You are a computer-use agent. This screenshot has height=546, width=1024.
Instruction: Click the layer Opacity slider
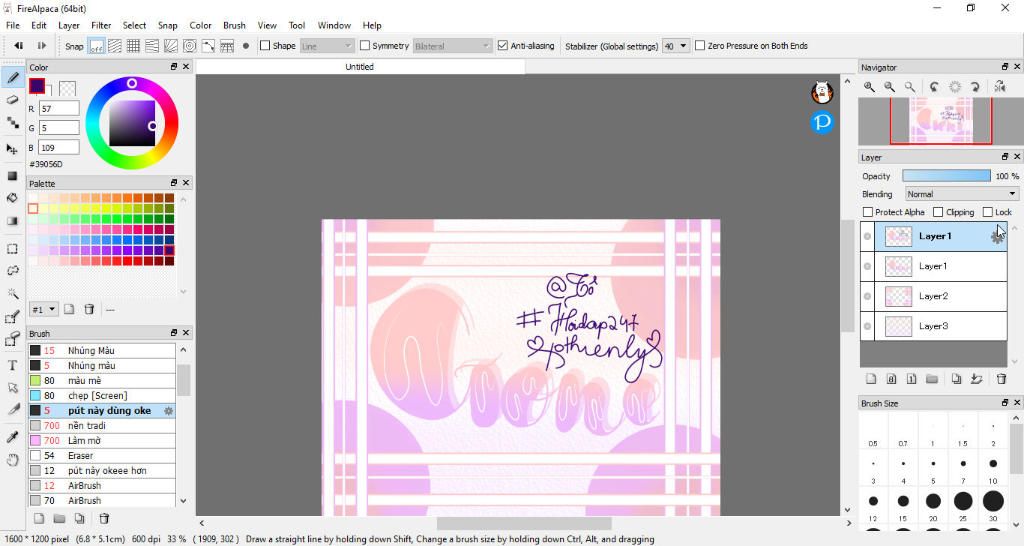(x=946, y=176)
